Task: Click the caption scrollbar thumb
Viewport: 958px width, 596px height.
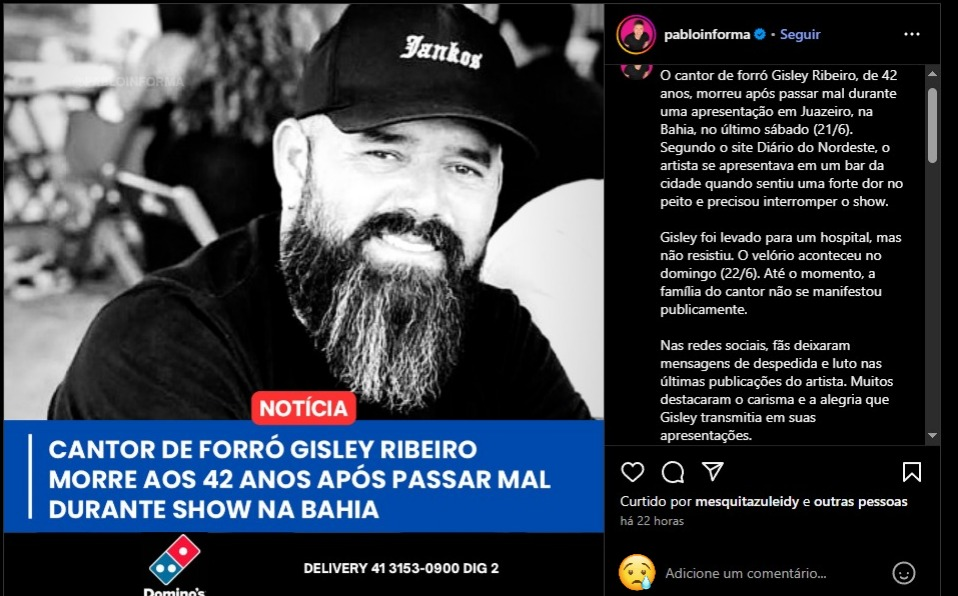Action: 932,125
